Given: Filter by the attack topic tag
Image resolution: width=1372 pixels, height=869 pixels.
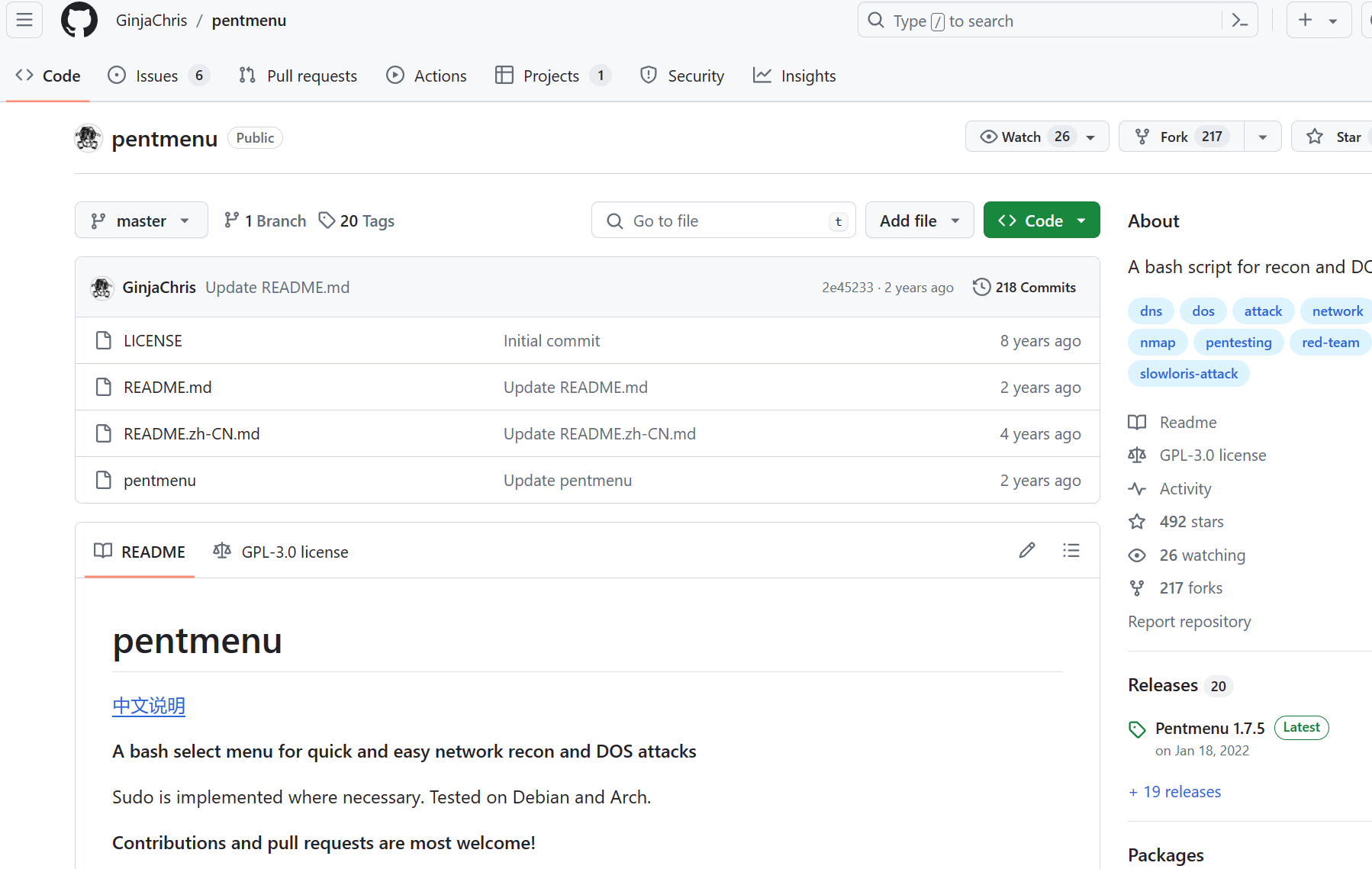Looking at the screenshot, I should (x=1263, y=311).
